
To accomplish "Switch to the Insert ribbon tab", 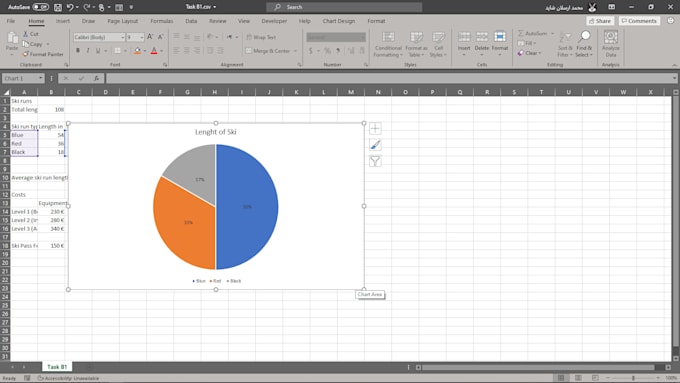I will 62,21.
